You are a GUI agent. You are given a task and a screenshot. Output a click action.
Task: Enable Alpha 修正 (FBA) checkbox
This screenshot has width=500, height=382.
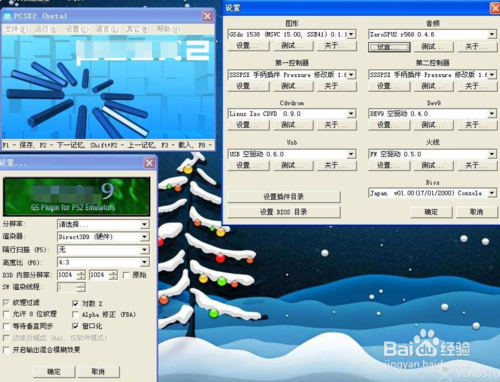[75, 314]
